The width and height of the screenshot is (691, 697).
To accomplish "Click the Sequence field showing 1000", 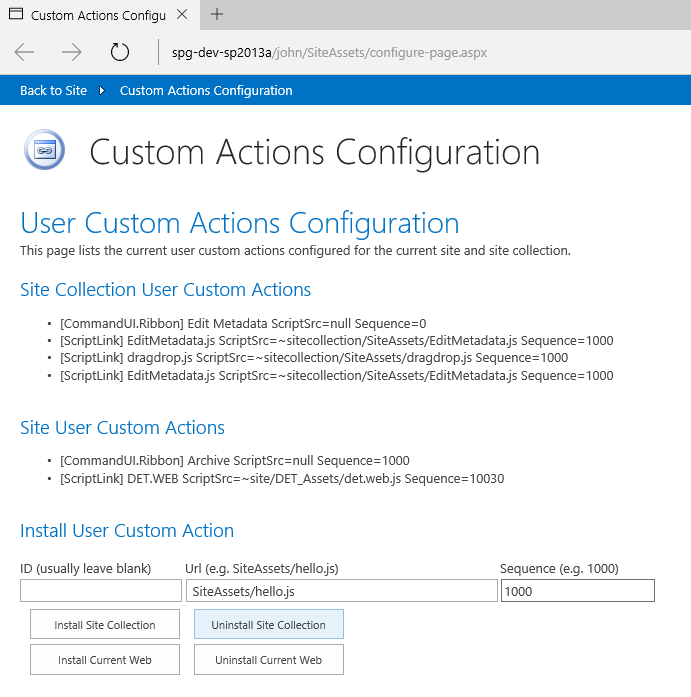I will point(577,591).
